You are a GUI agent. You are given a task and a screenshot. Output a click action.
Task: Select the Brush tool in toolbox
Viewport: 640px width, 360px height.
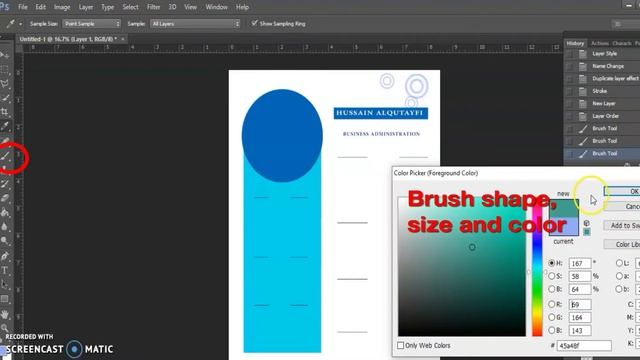point(5,156)
